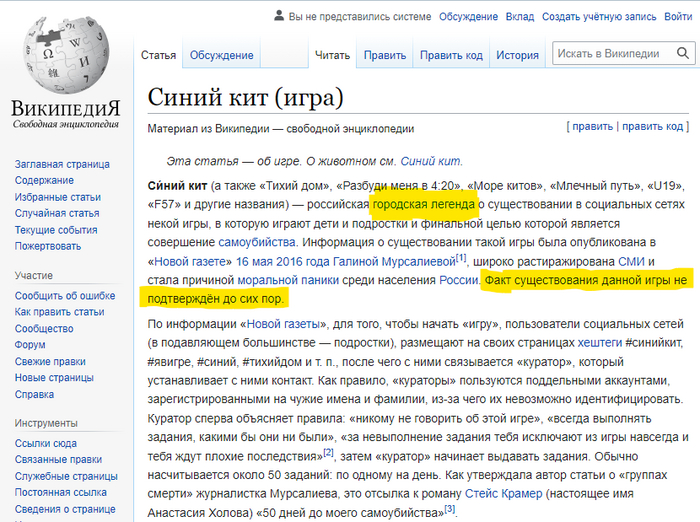Click footnote reference [2]
Screen dimensions: 700x522
(328, 452)
